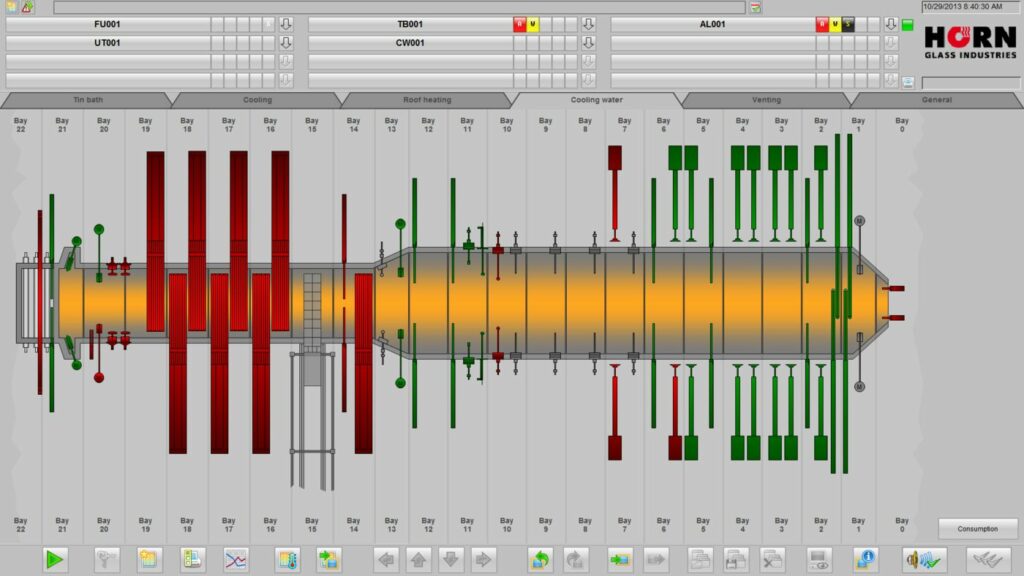Click the acknowledge-all double check icon
The width and height of the screenshot is (1024, 576).
[987, 560]
